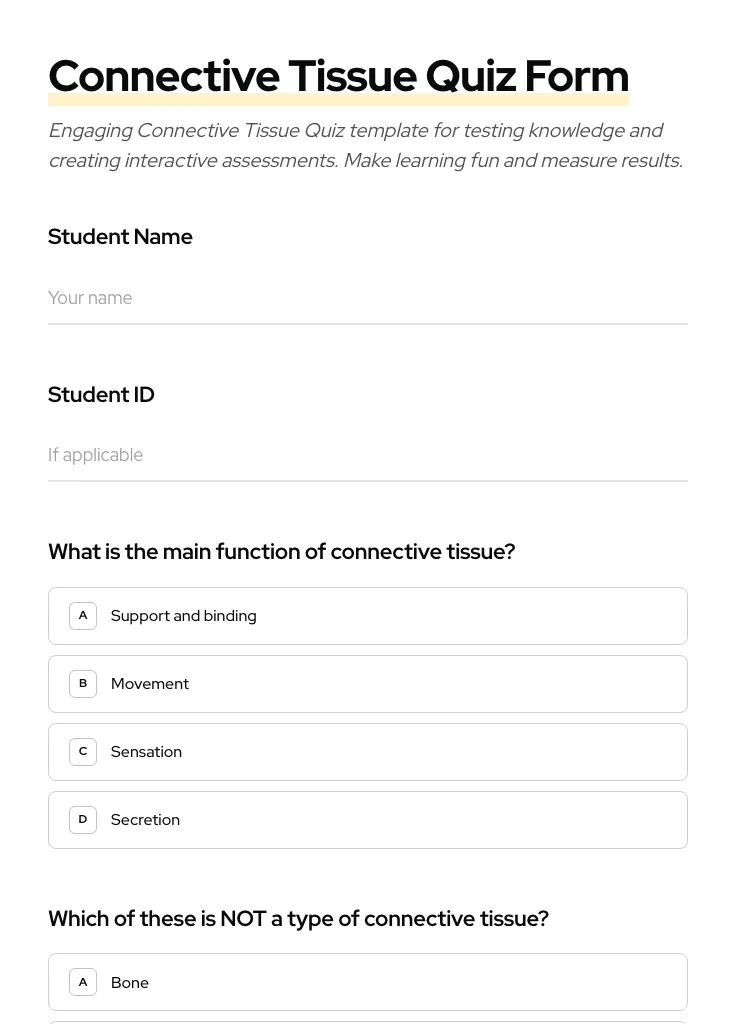Click the italic description paragraph
The height and width of the screenshot is (1024, 736).
(365, 145)
